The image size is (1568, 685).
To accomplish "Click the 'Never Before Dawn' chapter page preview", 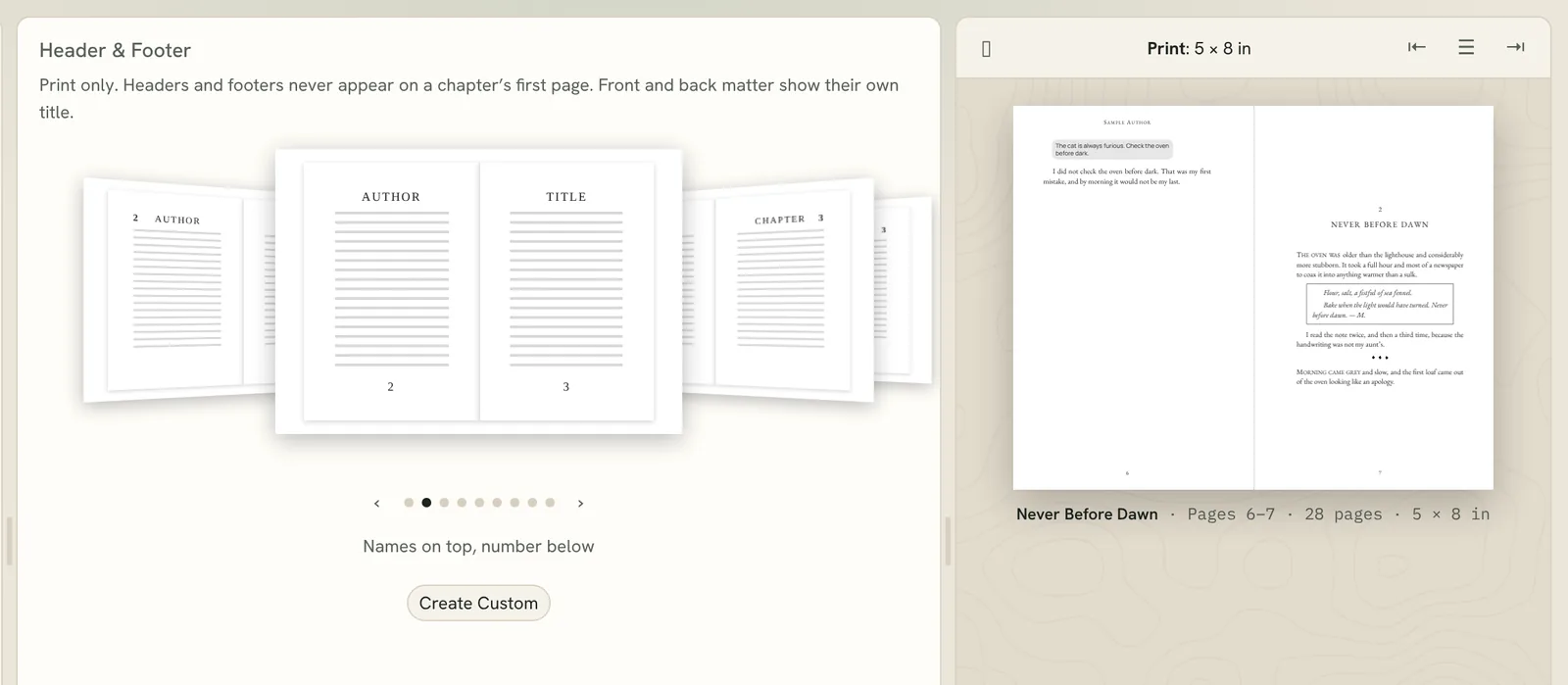I will click(1374, 298).
